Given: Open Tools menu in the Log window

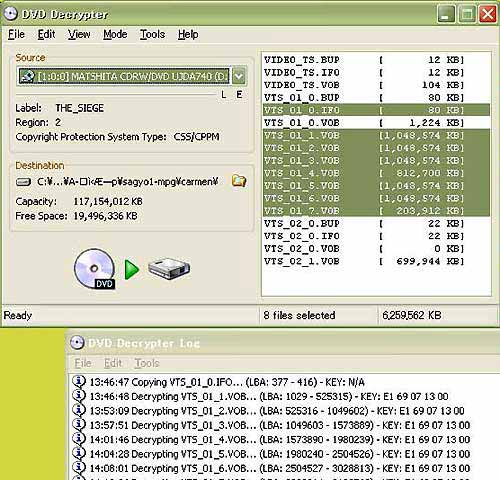Looking at the screenshot, I should tap(147, 363).
